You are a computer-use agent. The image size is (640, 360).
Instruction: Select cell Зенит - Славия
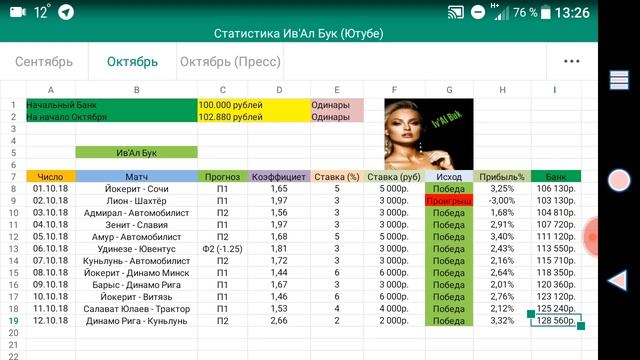[x=136, y=225]
